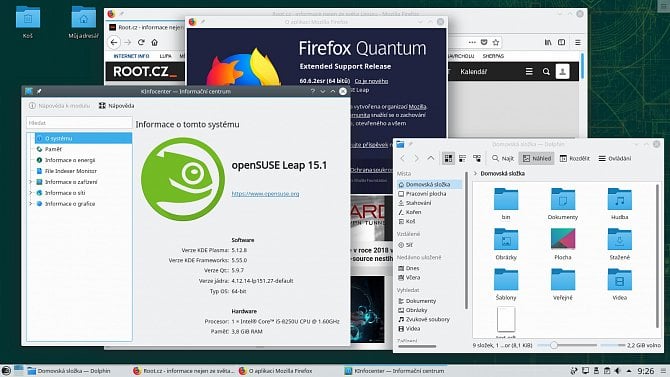Open Kalendář in Root.cz header

coord(473,72)
